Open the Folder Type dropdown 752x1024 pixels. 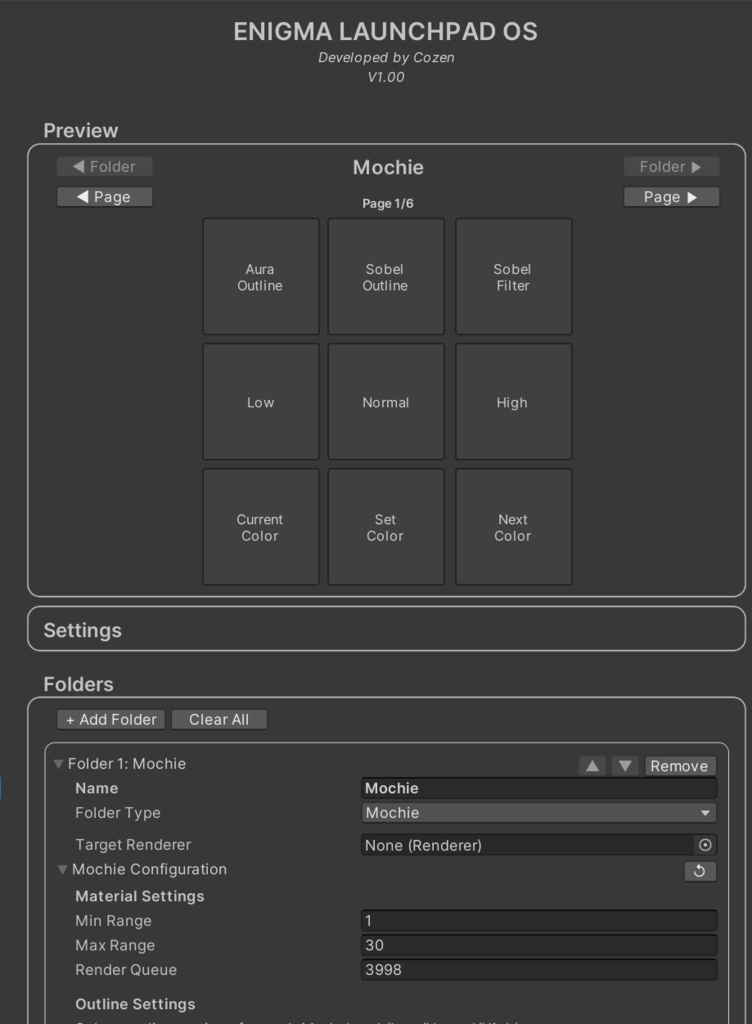click(x=539, y=813)
